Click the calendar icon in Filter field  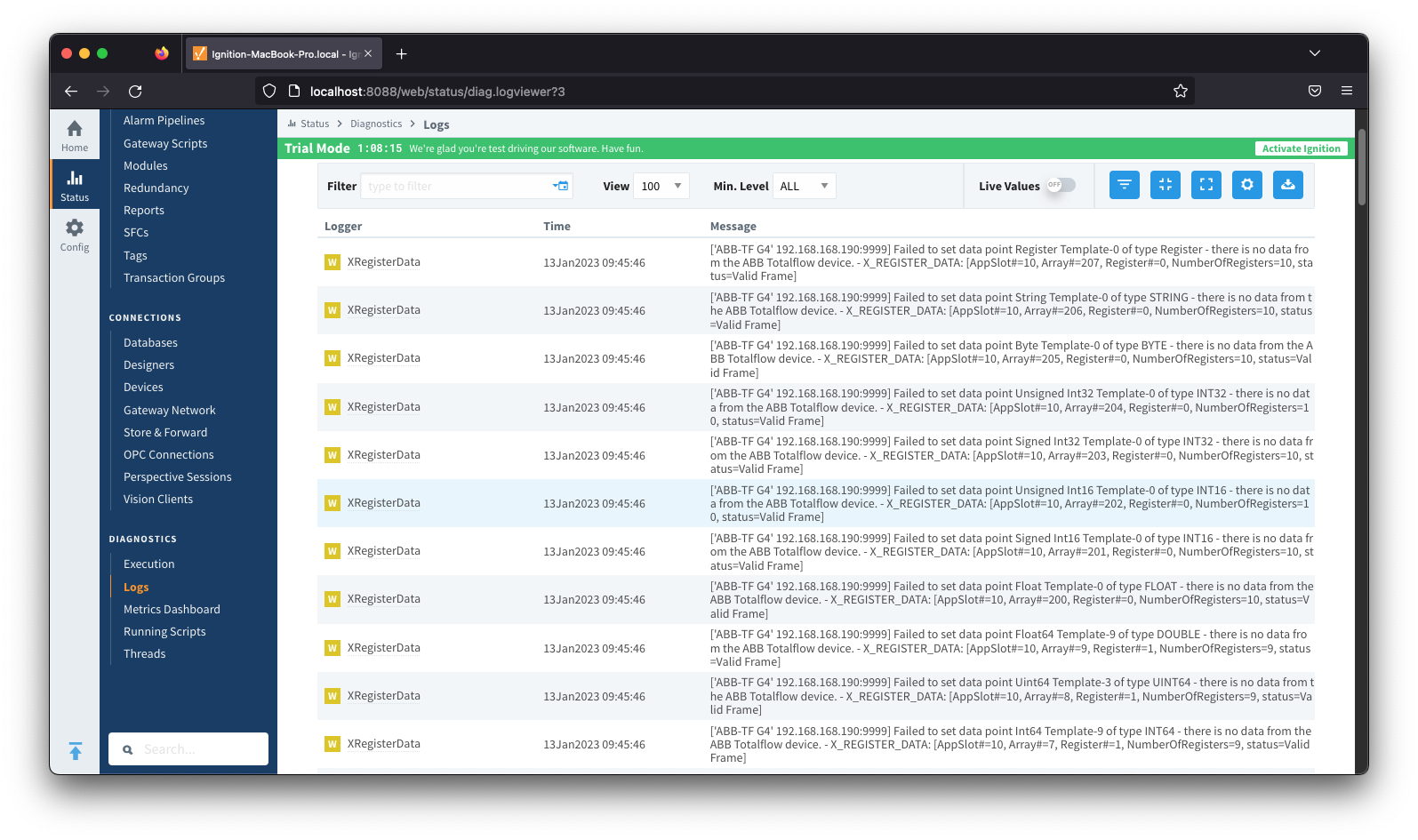561,186
